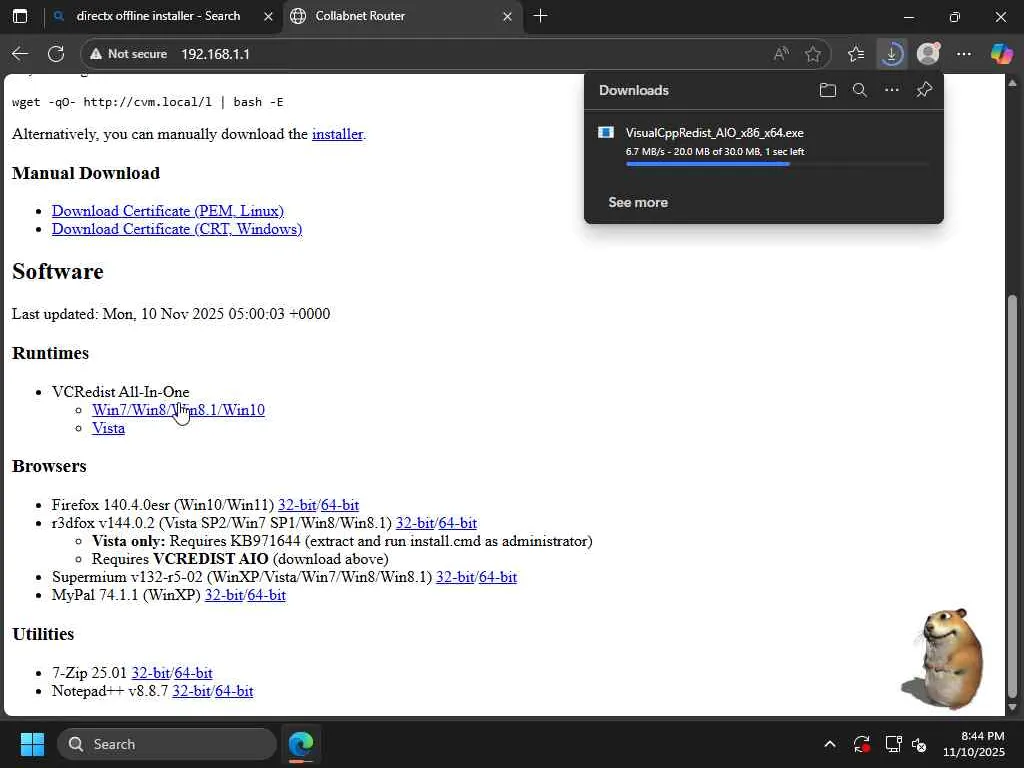Open the Favorites list button
1024x768 pixels.
pyautogui.click(x=856, y=54)
